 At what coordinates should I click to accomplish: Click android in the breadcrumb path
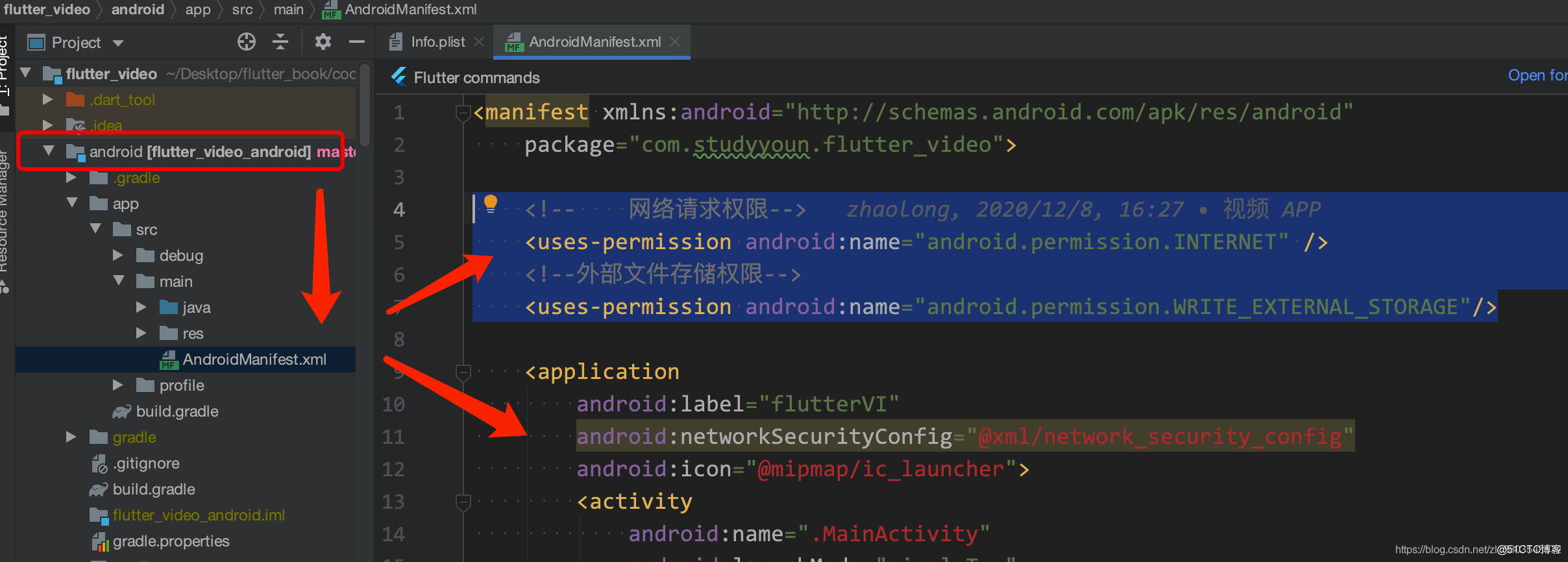coord(138,10)
